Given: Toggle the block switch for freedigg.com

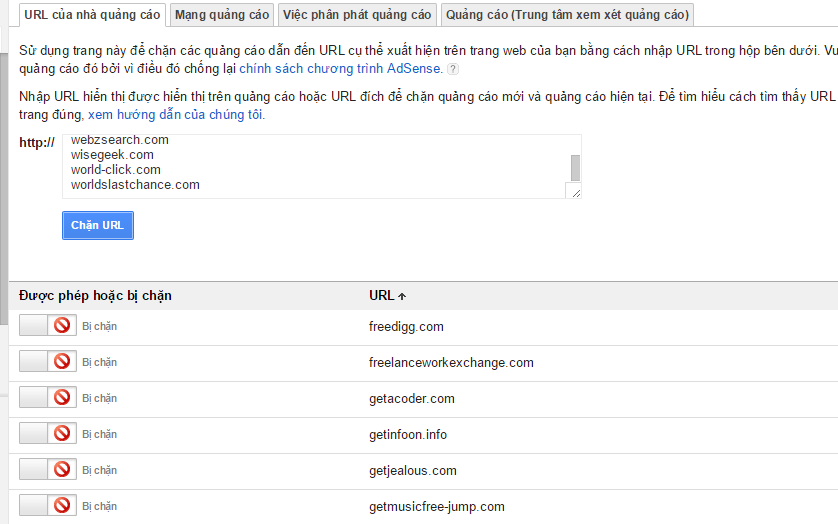Looking at the screenshot, I should (x=48, y=325).
